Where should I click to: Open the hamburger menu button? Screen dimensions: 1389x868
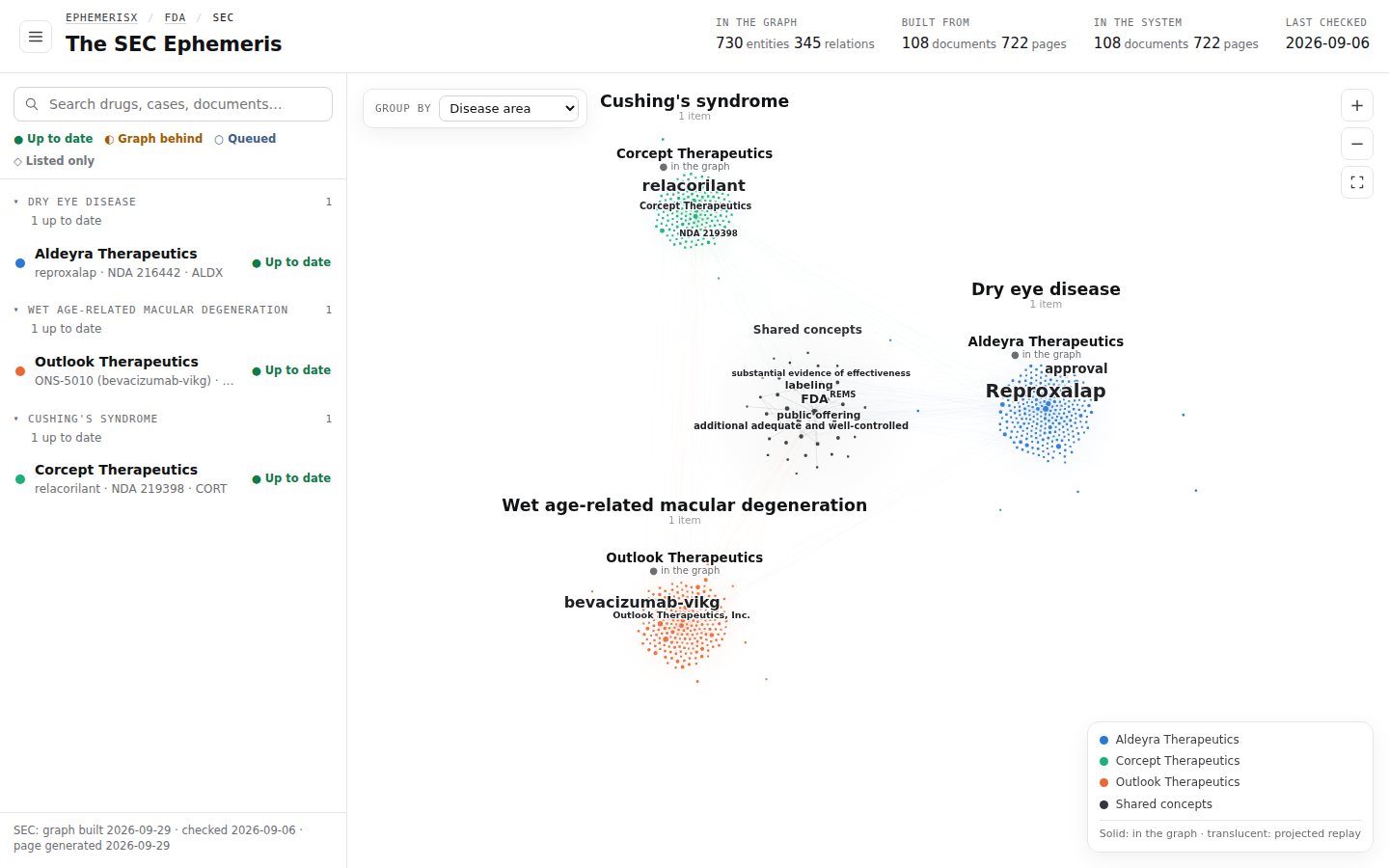[x=36, y=37]
